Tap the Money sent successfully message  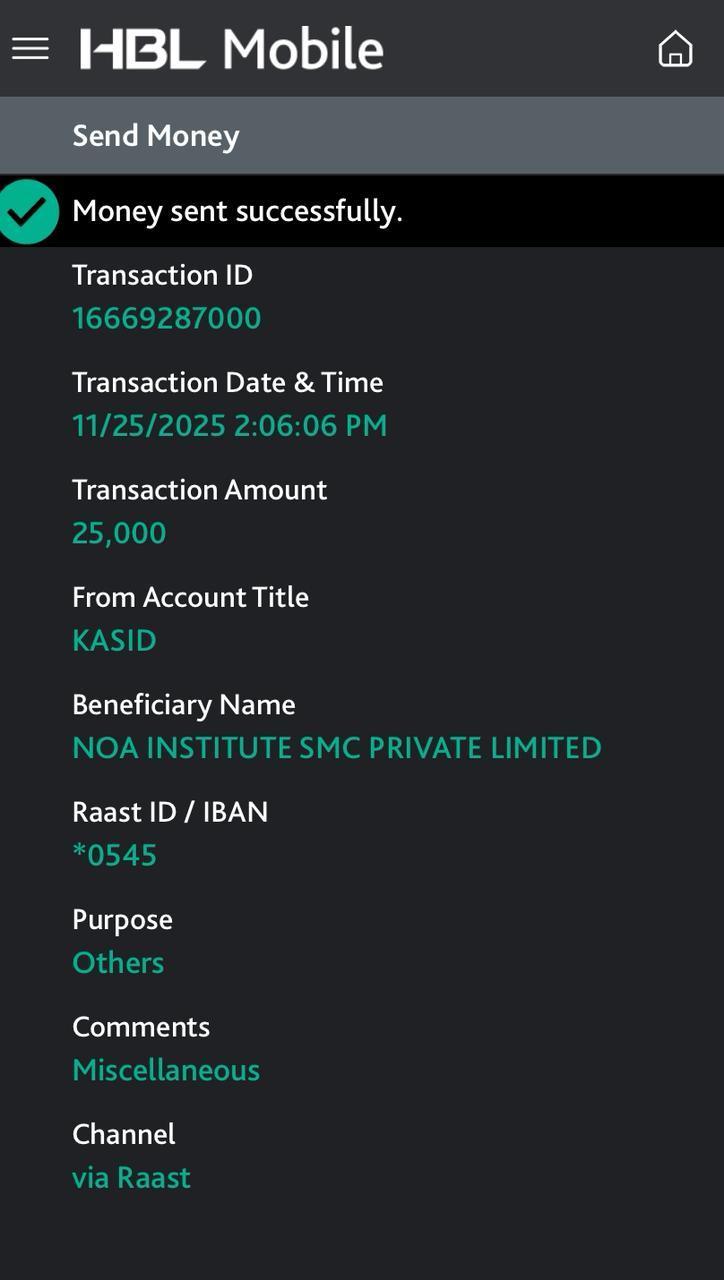237,211
